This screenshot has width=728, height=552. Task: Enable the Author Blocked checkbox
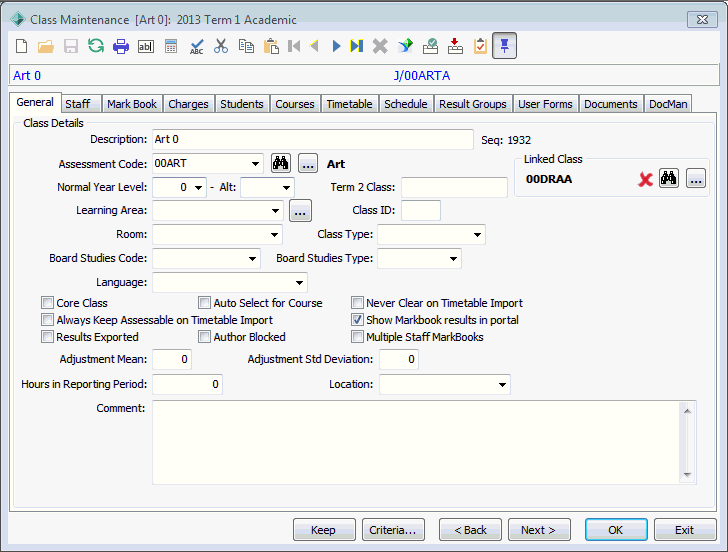click(204, 337)
